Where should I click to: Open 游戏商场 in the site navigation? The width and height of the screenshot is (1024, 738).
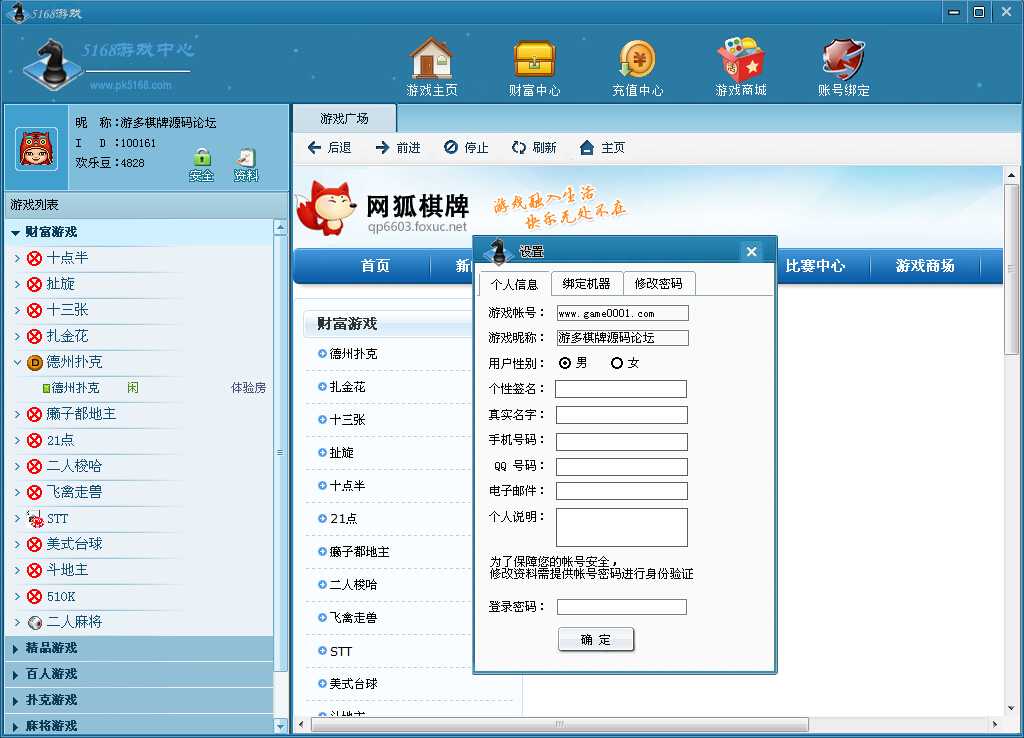pos(925,266)
